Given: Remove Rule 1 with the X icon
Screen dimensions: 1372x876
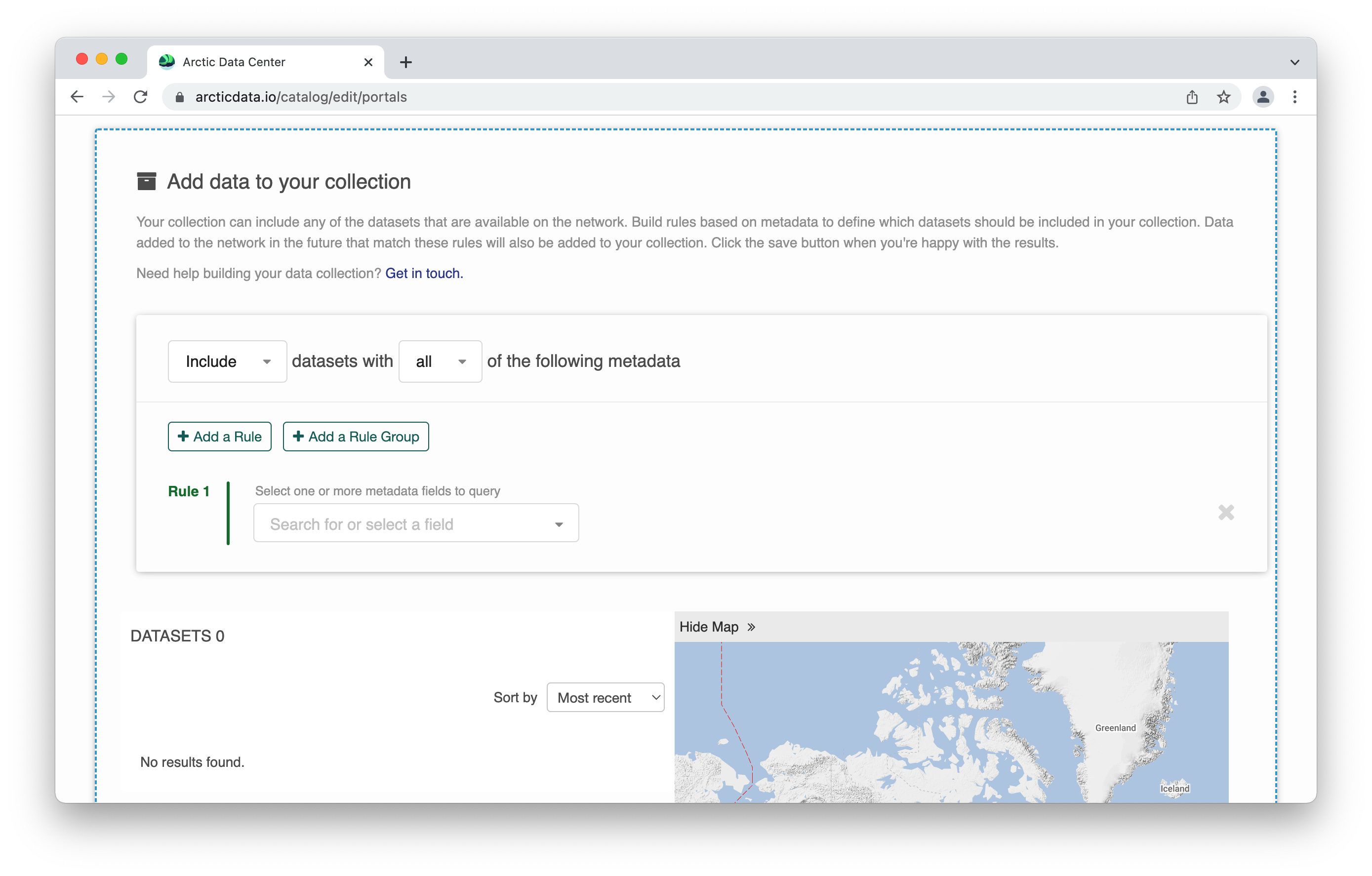Looking at the screenshot, I should click(1226, 512).
